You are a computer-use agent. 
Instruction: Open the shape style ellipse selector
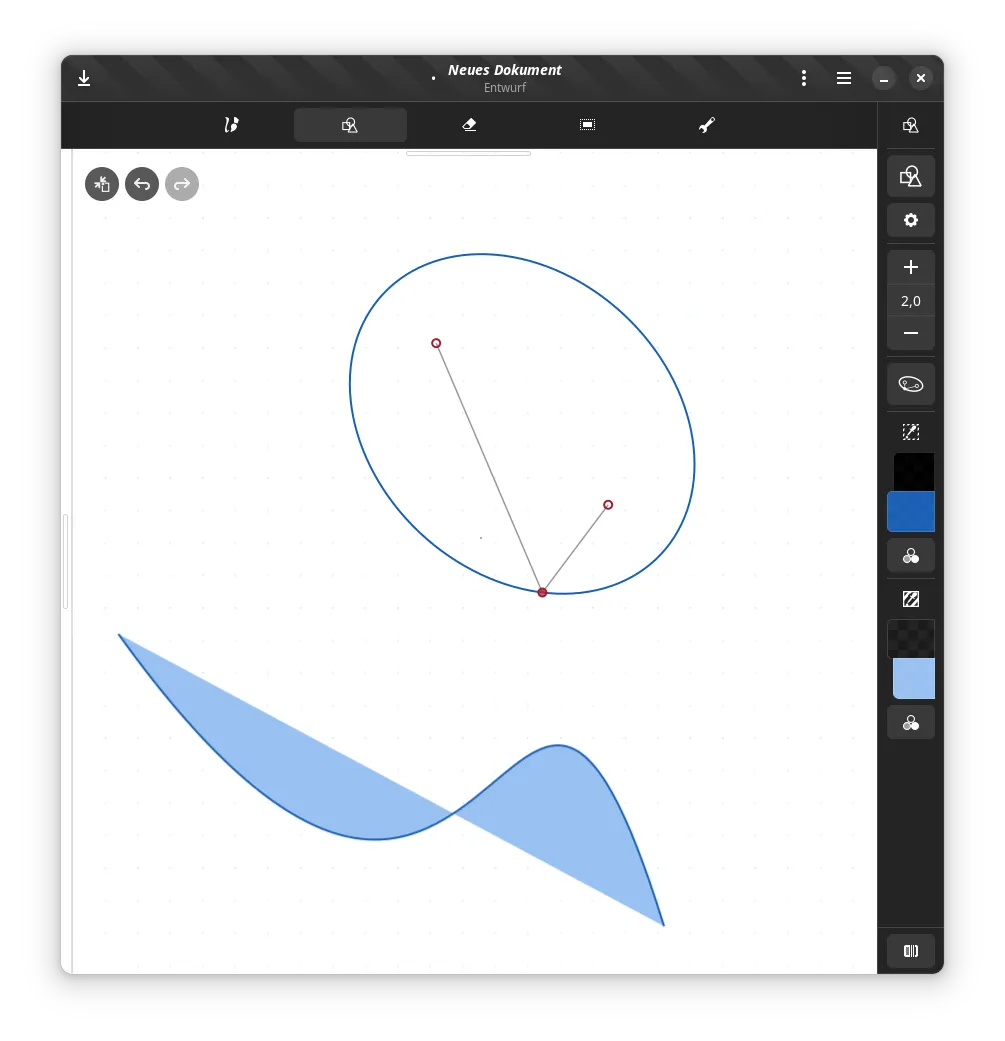pyautogui.click(x=911, y=384)
